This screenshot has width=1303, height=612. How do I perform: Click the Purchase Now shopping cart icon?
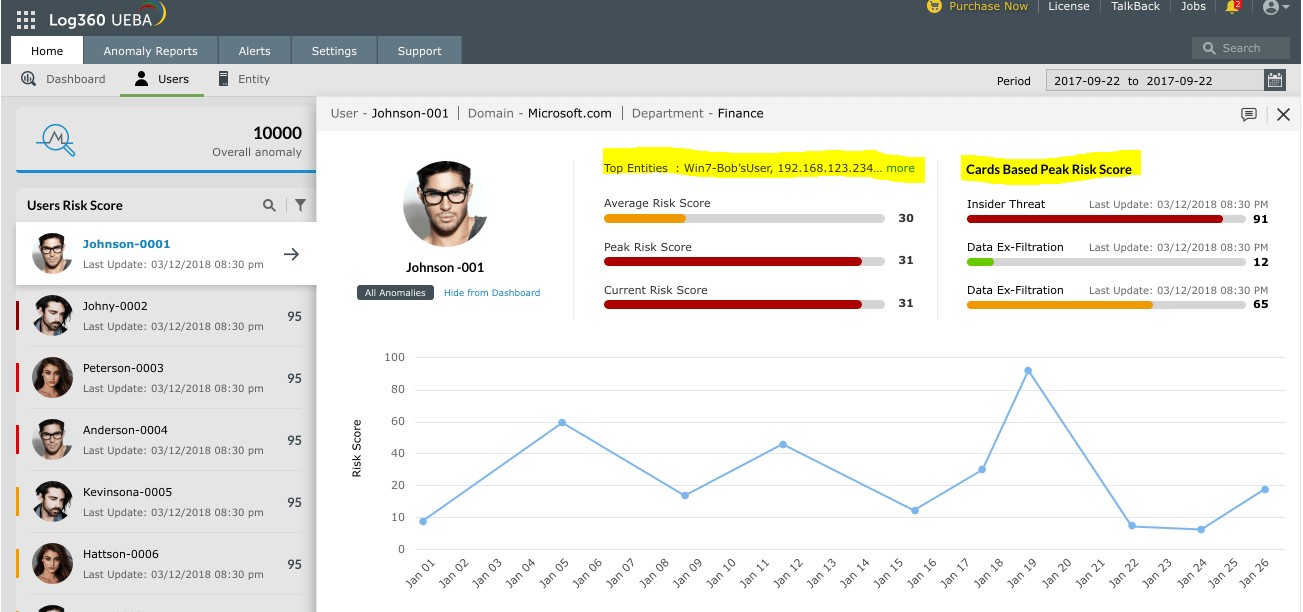(x=934, y=6)
